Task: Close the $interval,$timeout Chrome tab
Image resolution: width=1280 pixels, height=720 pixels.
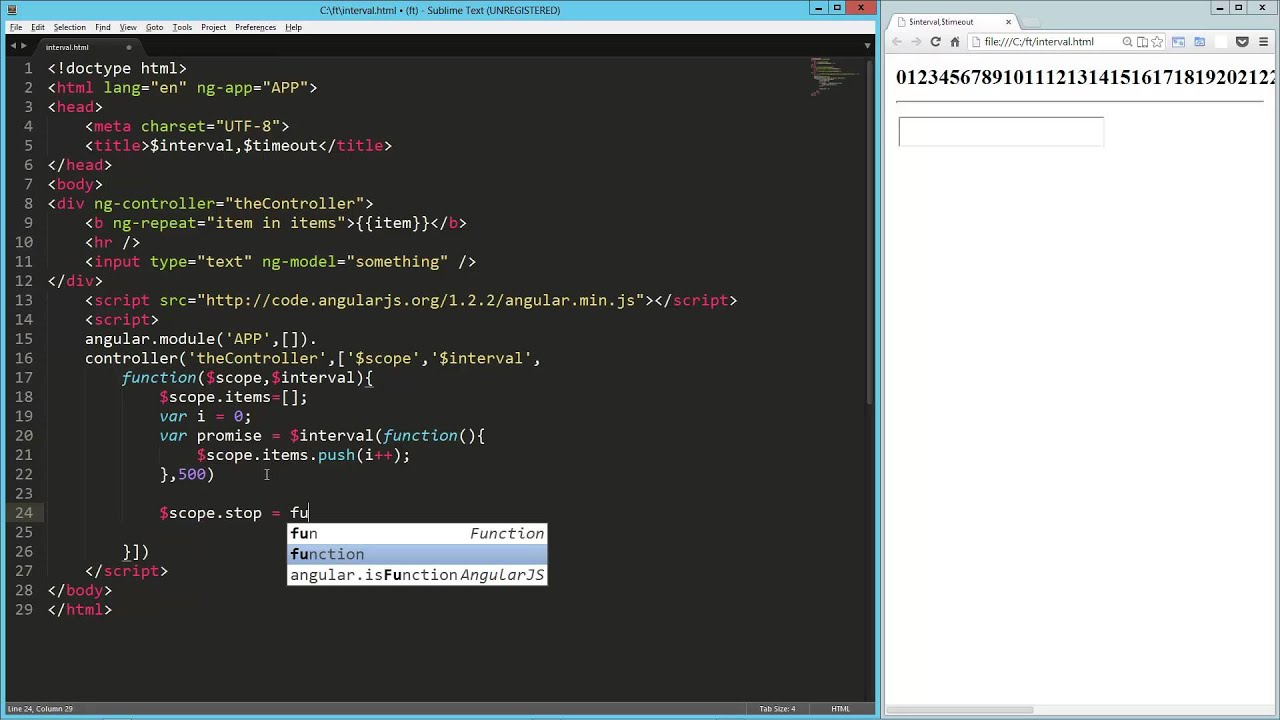Action: pos(1008,22)
